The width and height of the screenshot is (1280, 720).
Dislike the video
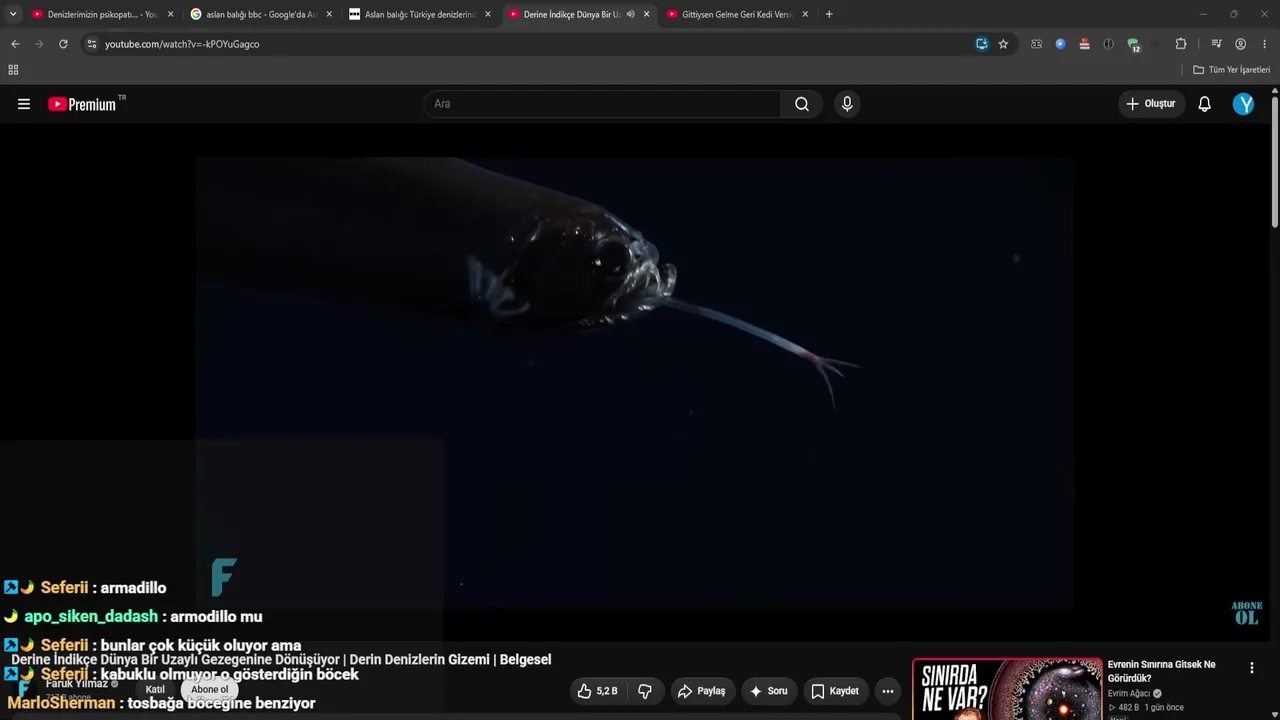pos(645,691)
